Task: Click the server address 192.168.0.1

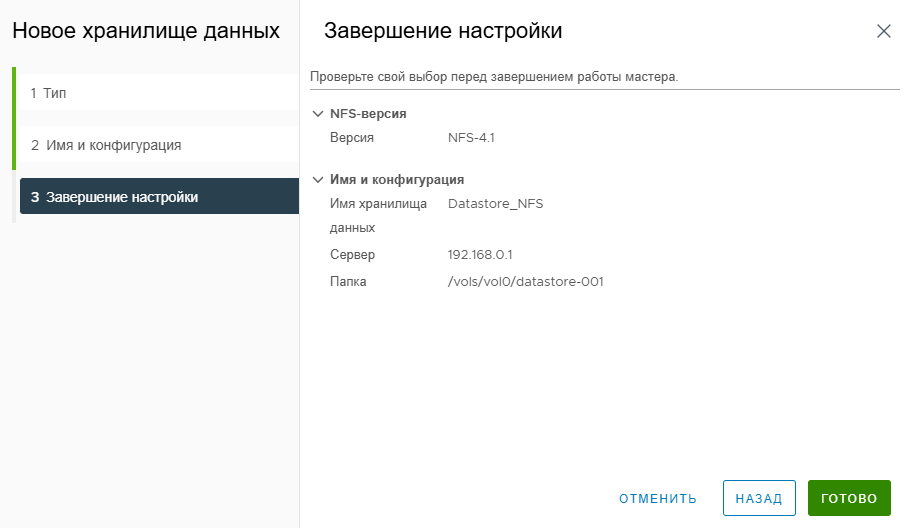Action: 480,254
